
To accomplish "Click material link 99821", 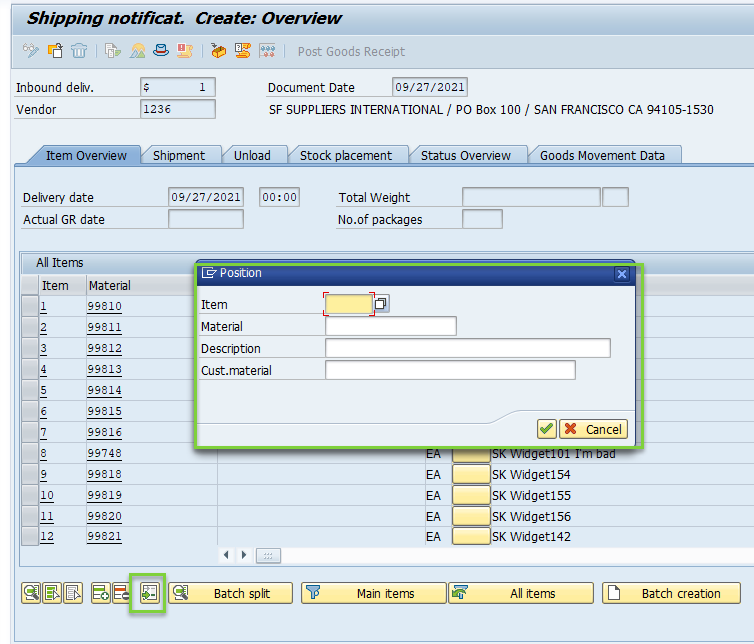I will pos(104,537).
